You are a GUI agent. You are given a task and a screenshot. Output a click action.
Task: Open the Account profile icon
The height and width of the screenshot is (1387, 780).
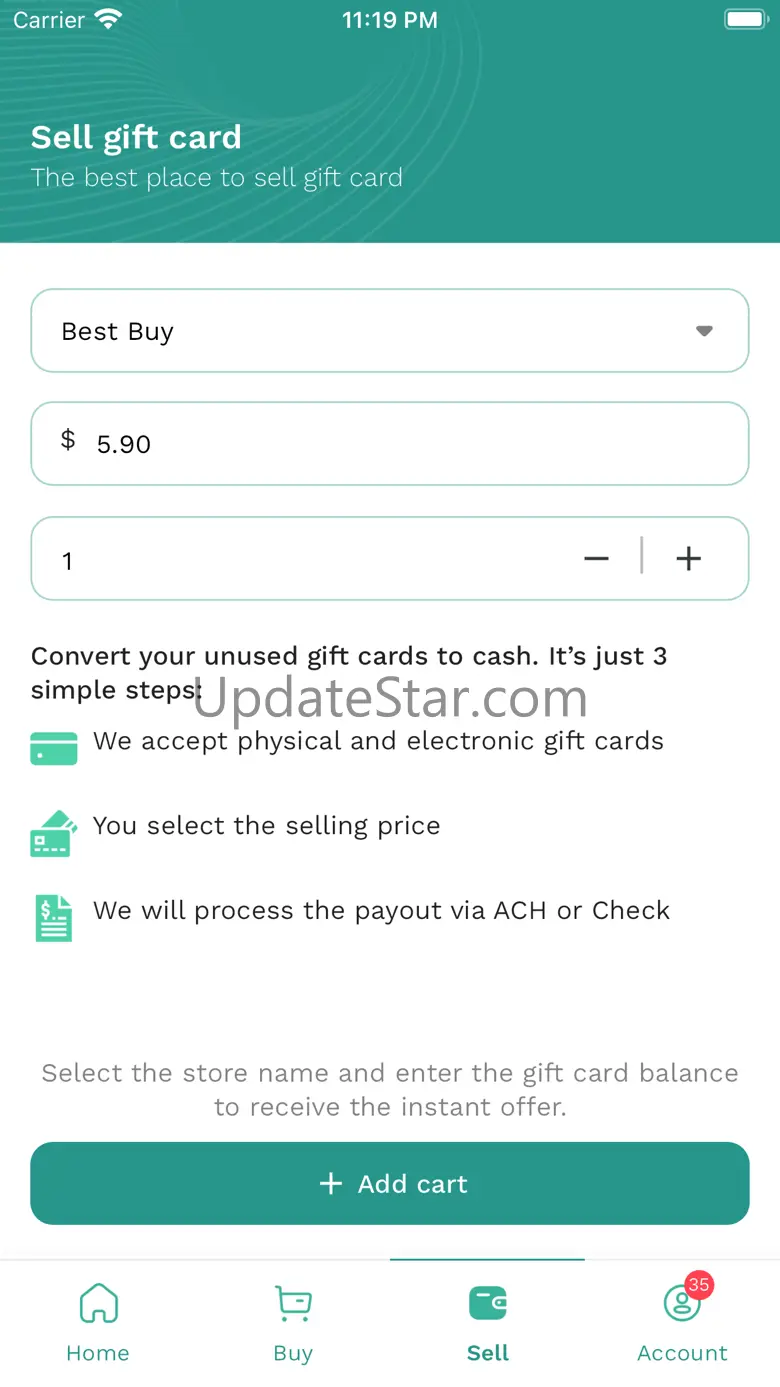(x=682, y=1304)
